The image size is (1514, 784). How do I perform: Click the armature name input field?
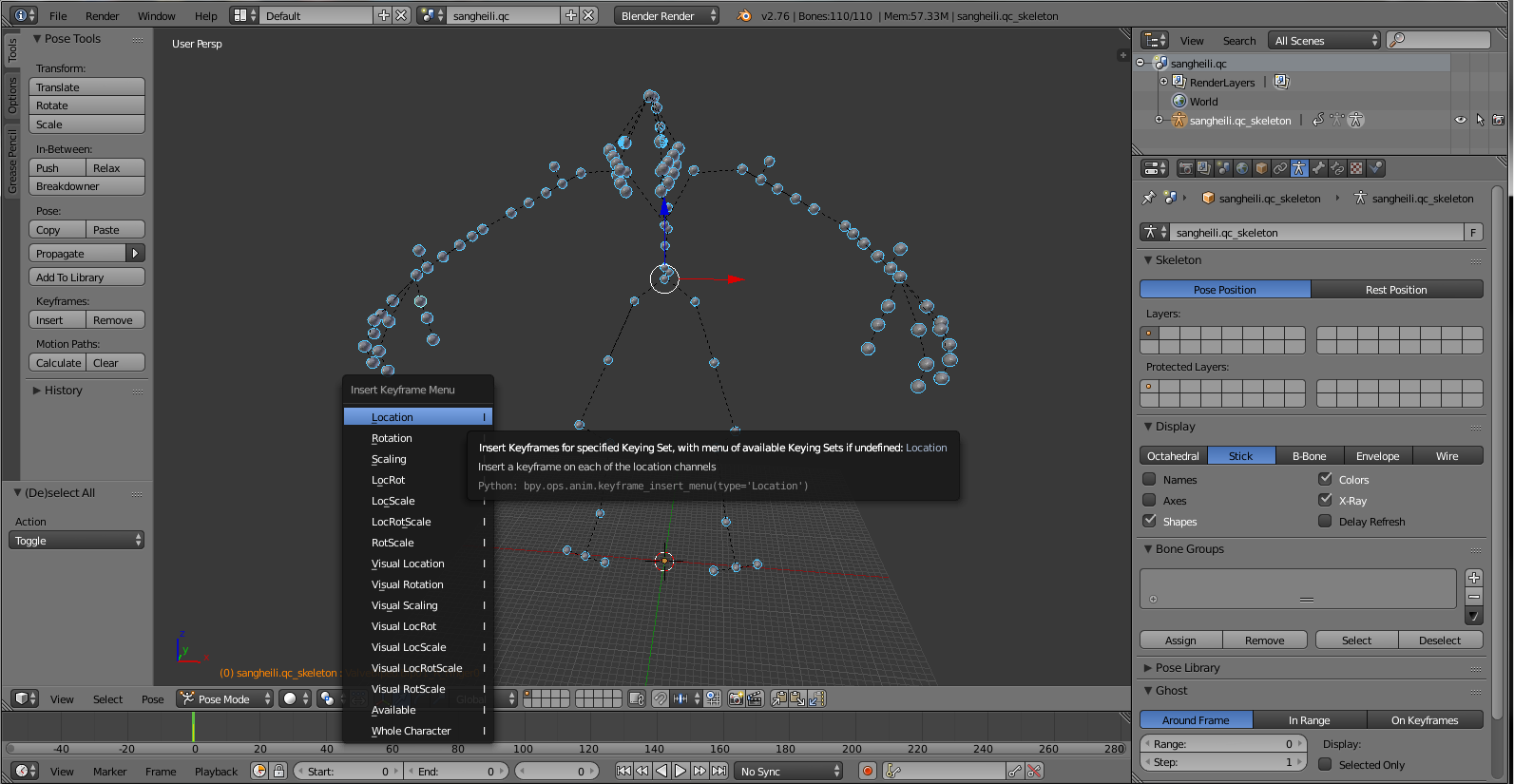[1318, 232]
